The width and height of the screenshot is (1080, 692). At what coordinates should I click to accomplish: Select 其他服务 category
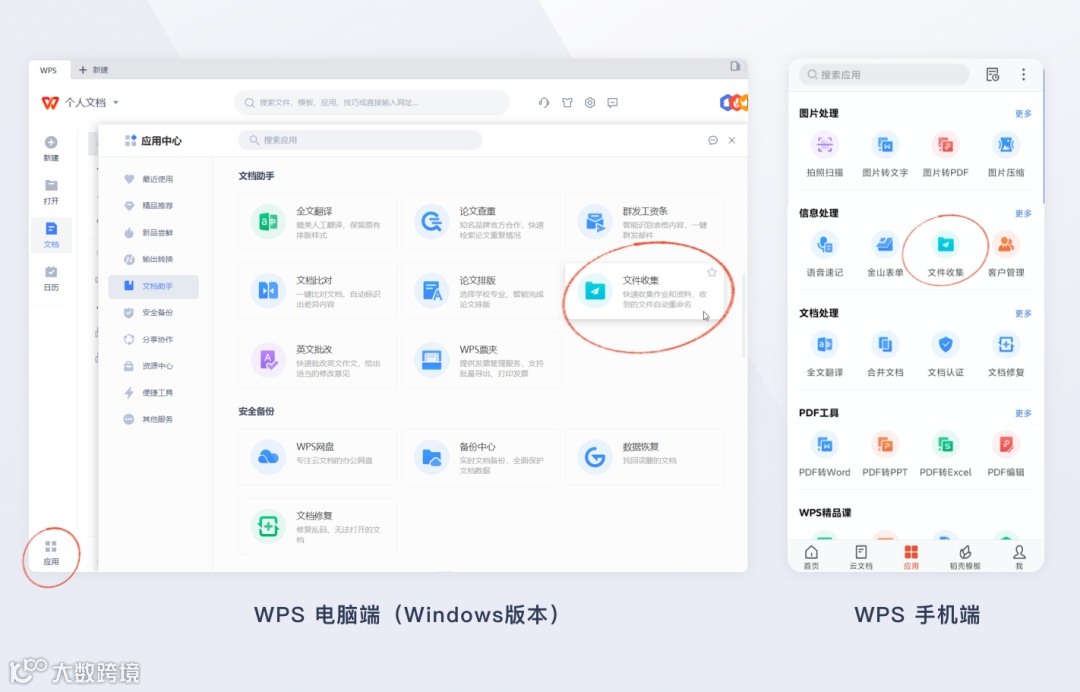click(x=153, y=419)
